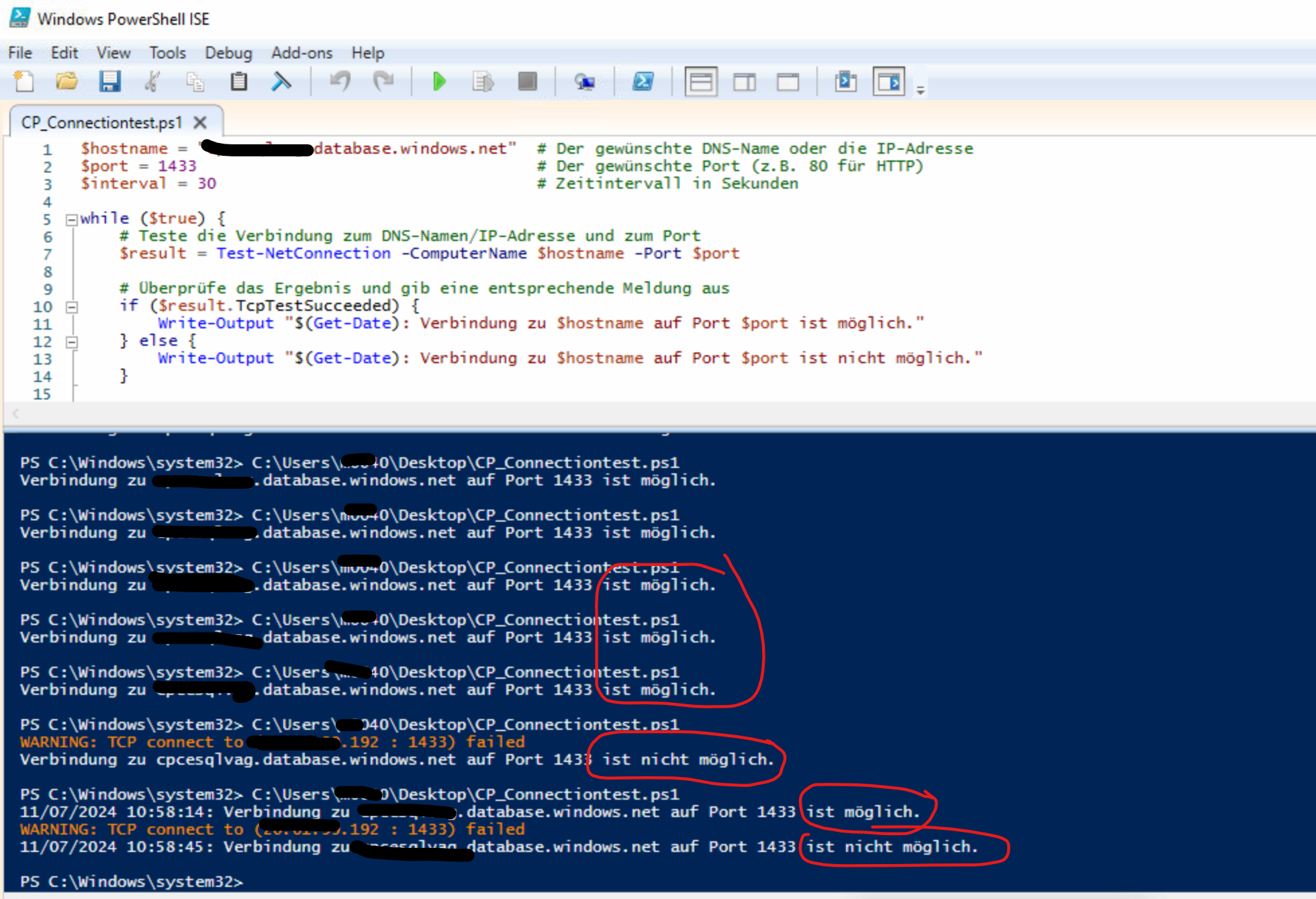Collapse the if block on line 10
Screen dimensions: 1316x899
71,307
